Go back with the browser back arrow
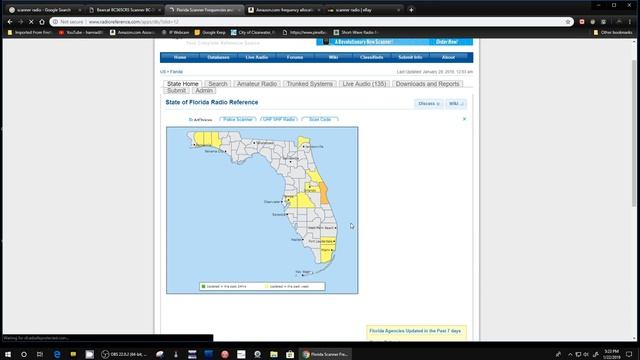Screen dimensions: 640x360 pyautogui.click(x=10, y=22)
